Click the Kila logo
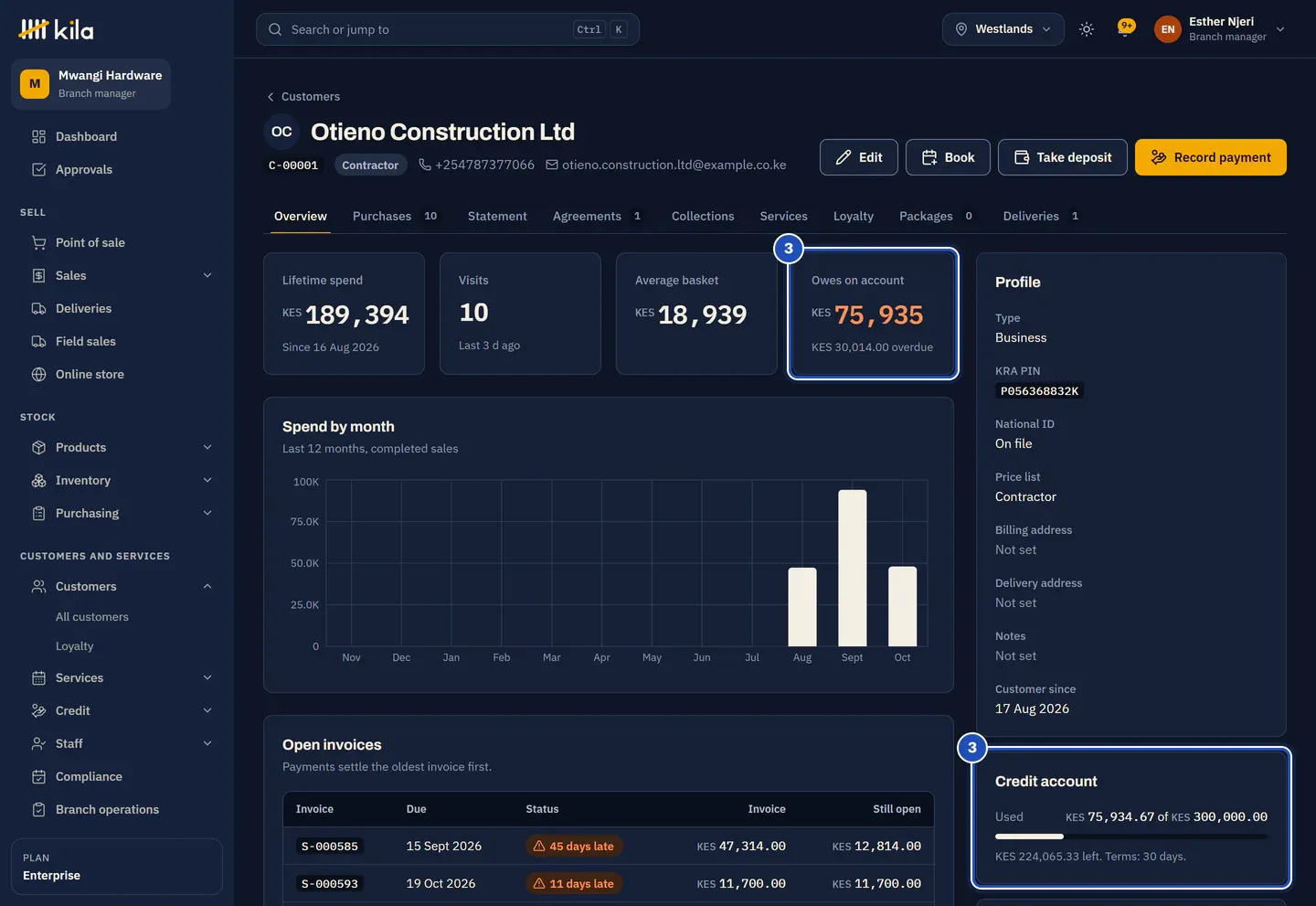The height and width of the screenshot is (906, 1316). click(x=56, y=29)
